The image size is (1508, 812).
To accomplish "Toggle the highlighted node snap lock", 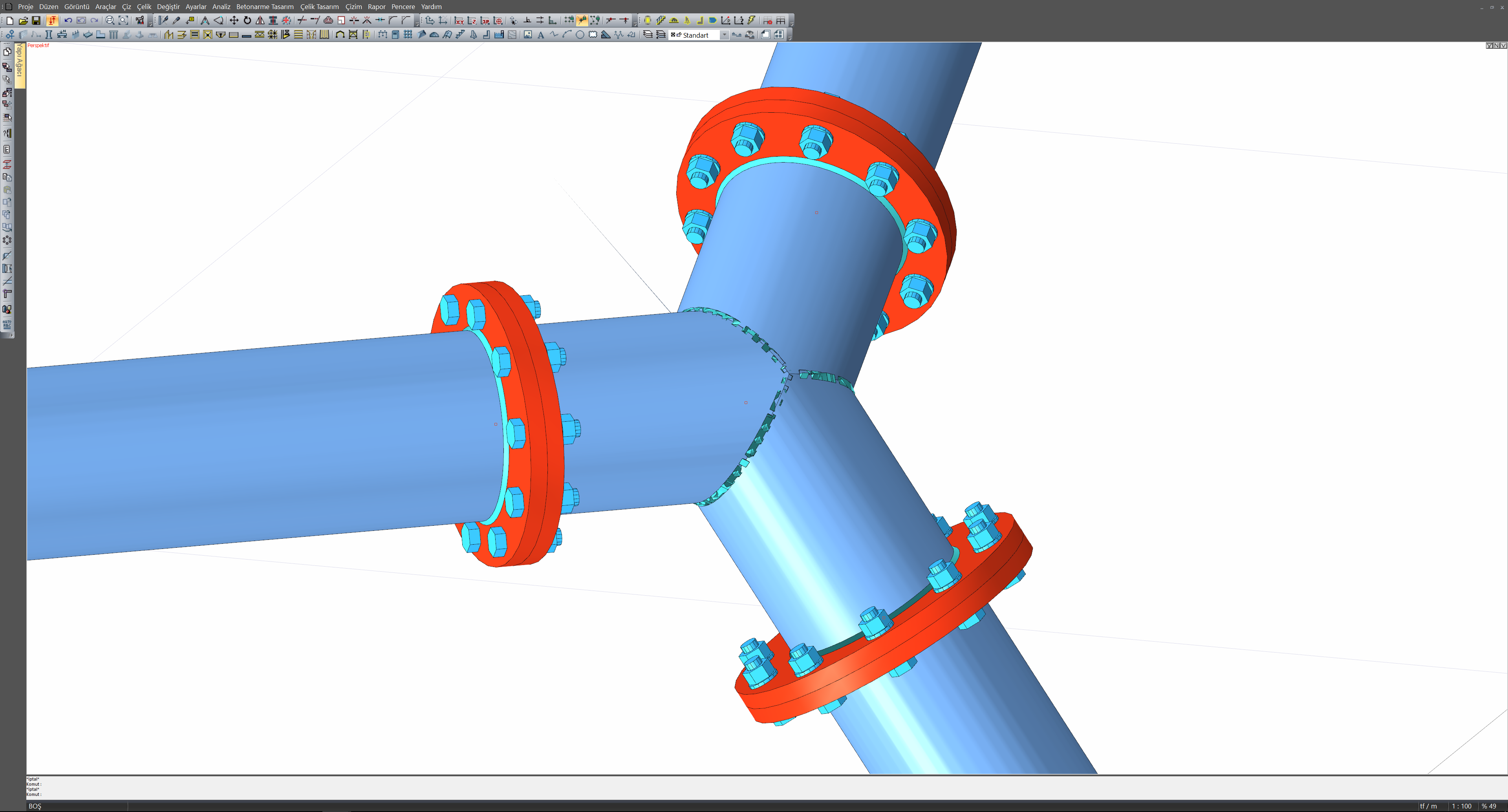I will pos(582,20).
